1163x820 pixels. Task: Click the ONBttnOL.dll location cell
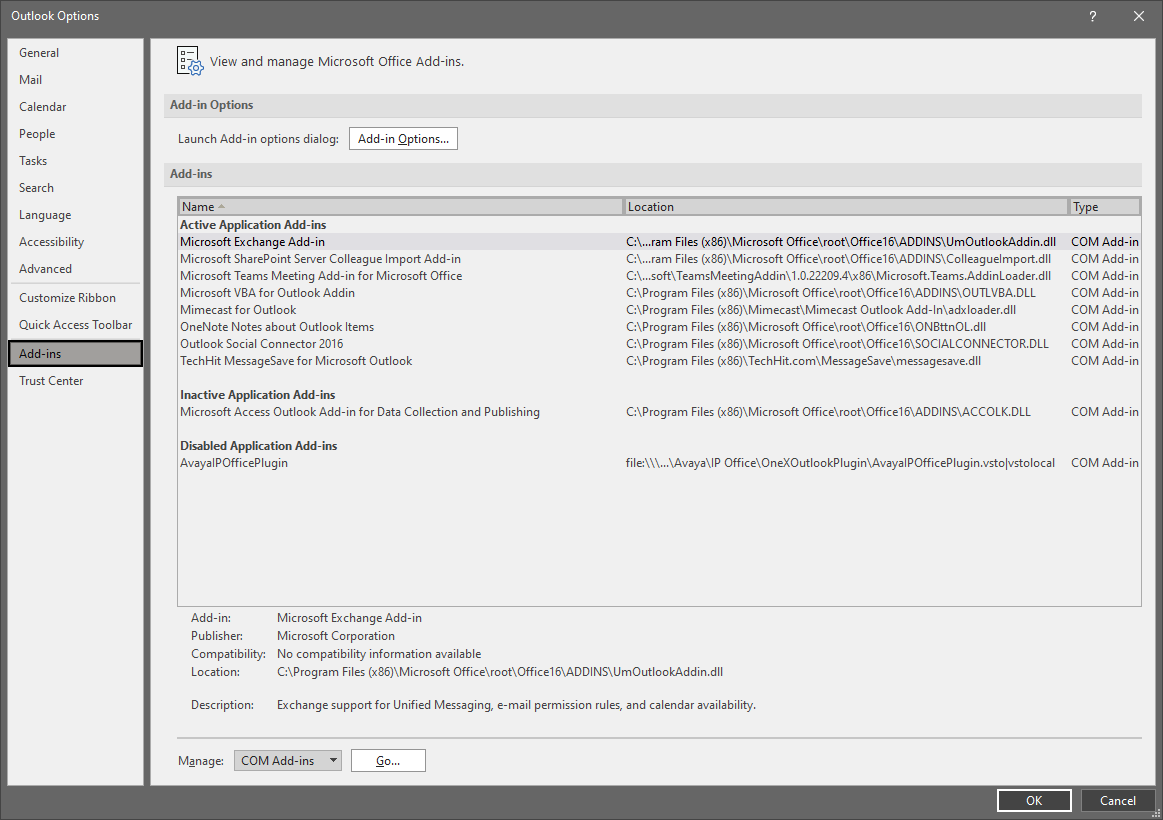[805, 327]
